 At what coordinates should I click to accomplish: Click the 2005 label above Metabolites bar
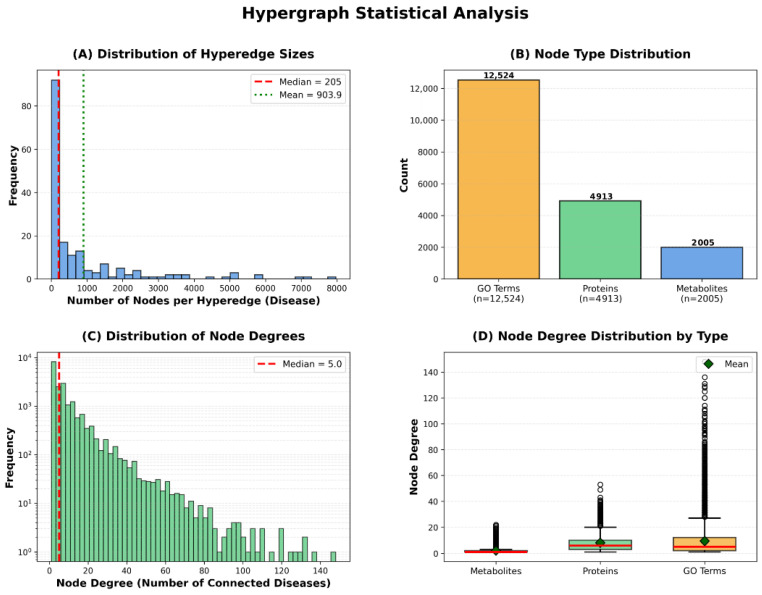pos(703,243)
